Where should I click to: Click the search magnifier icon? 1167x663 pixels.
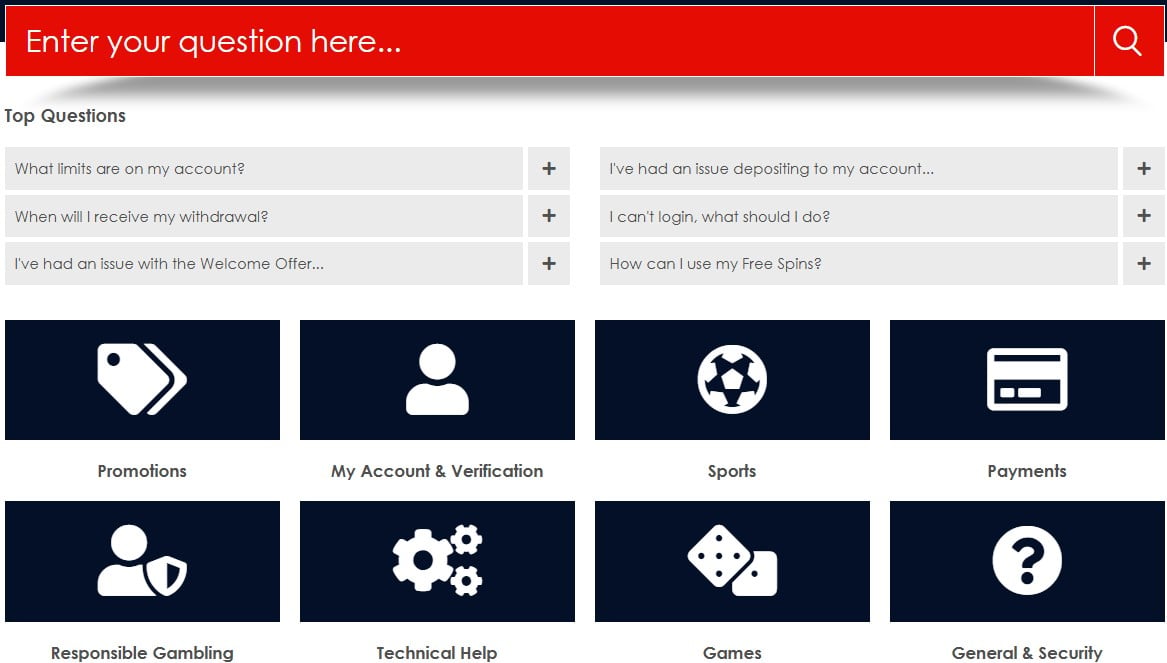click(x=1128, y=41)
